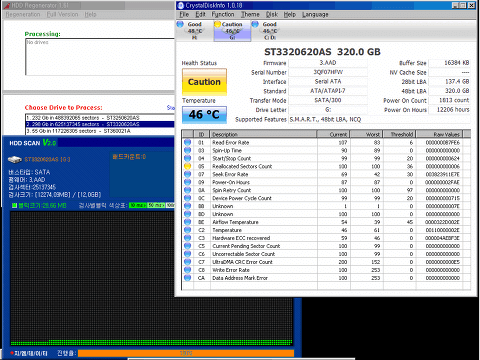Click the orange progress bar in HDD Scan
The image size is (480, 360).
pos(186,353)
